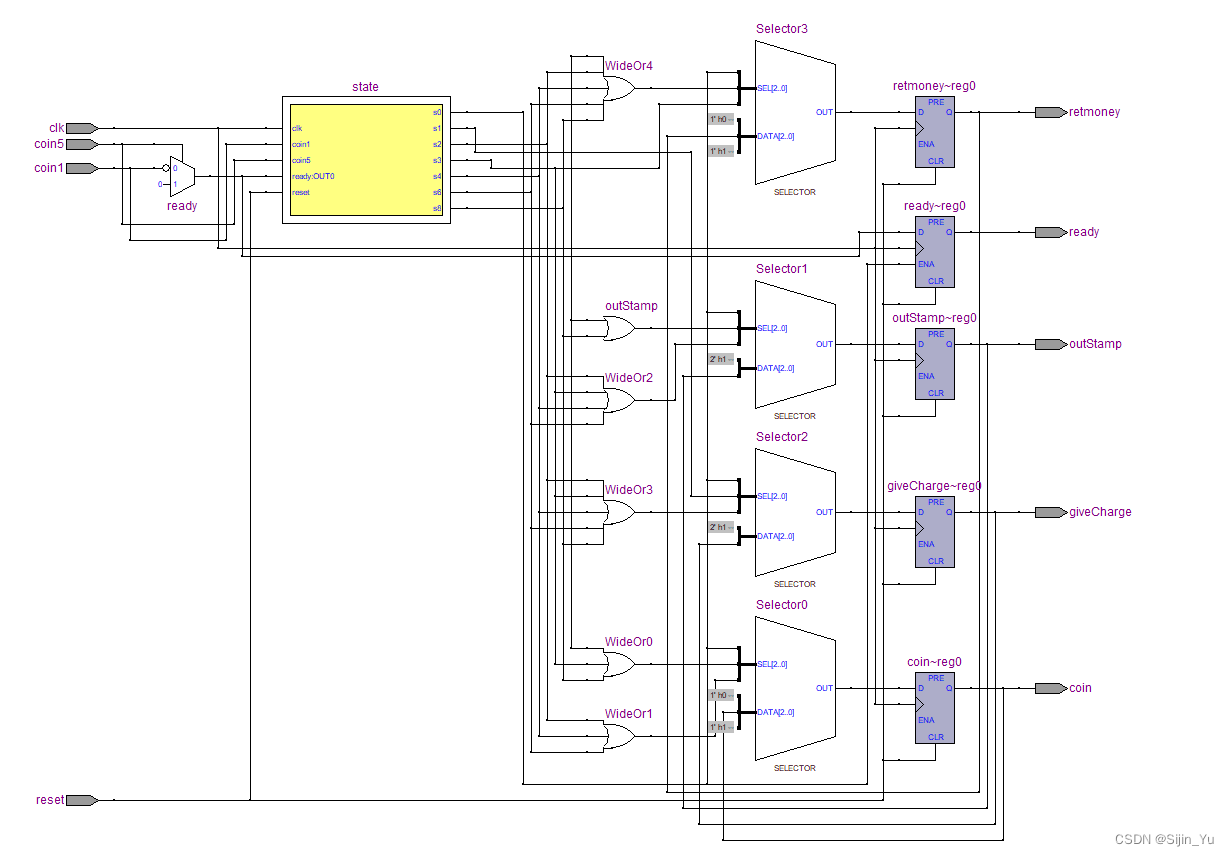Click the 'giveCharge~reg0' title label
Screen dimensions: 1229x856
coord(934,486)
